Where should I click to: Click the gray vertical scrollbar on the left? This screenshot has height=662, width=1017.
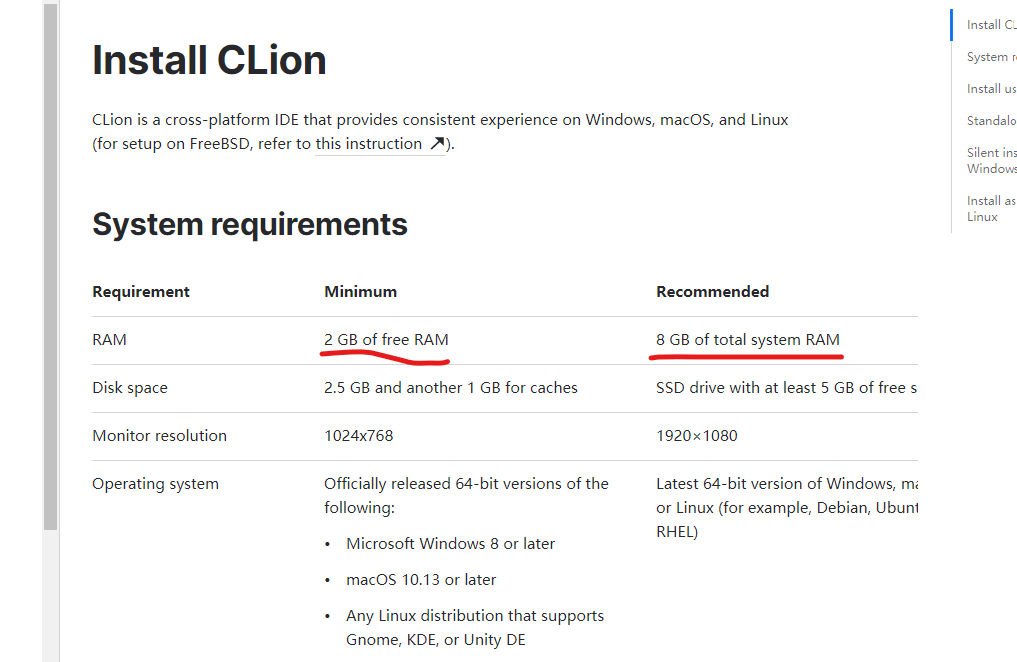(x=50, y=270)
